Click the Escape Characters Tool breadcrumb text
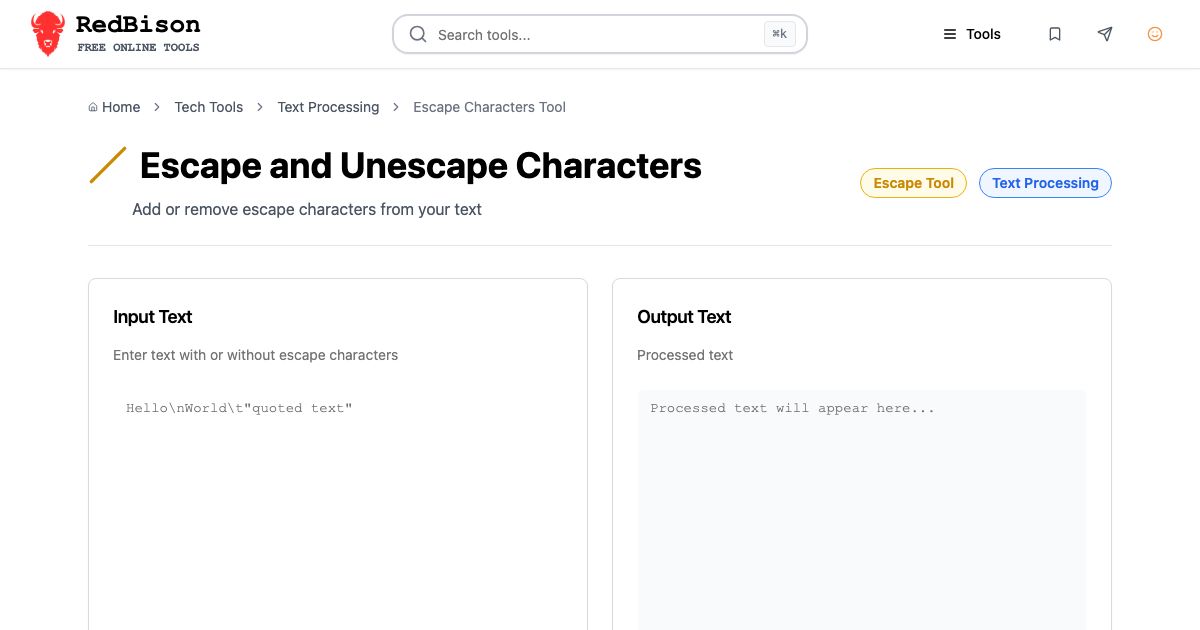 [x=489, y=107]
